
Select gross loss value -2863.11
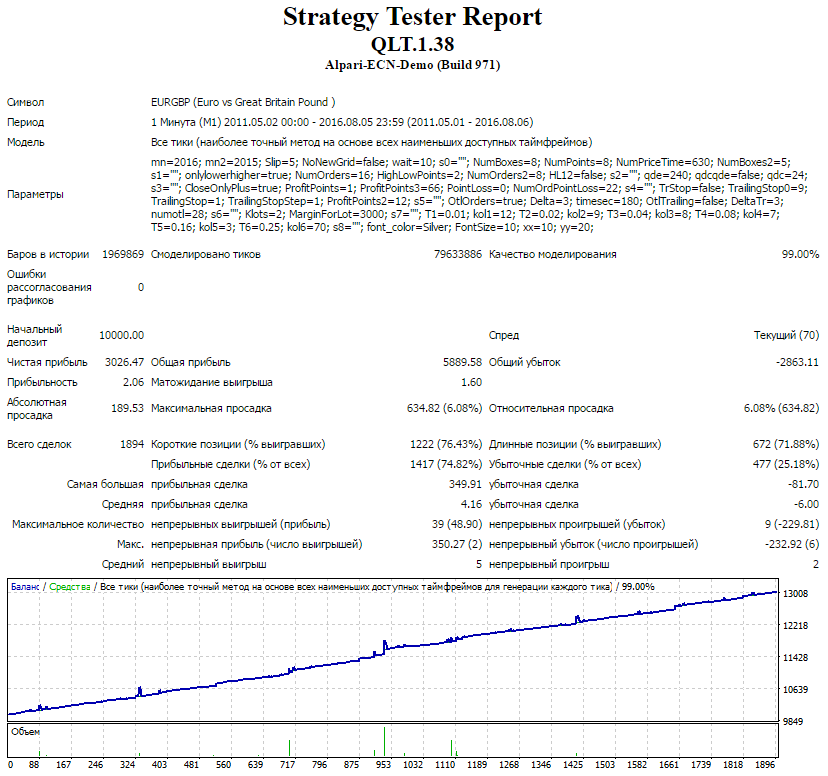797,363
